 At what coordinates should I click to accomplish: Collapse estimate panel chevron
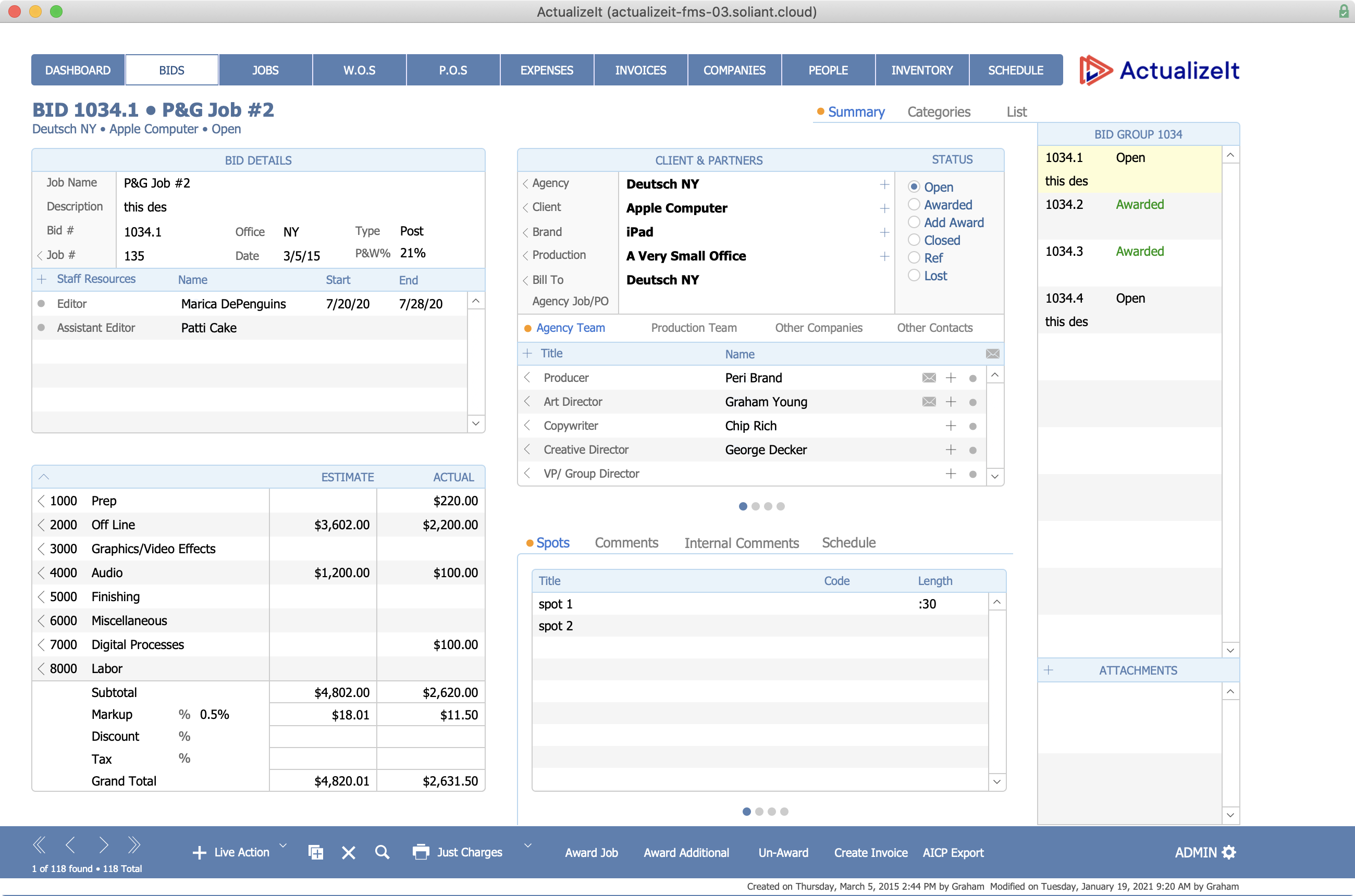click(x=44, y=477)
